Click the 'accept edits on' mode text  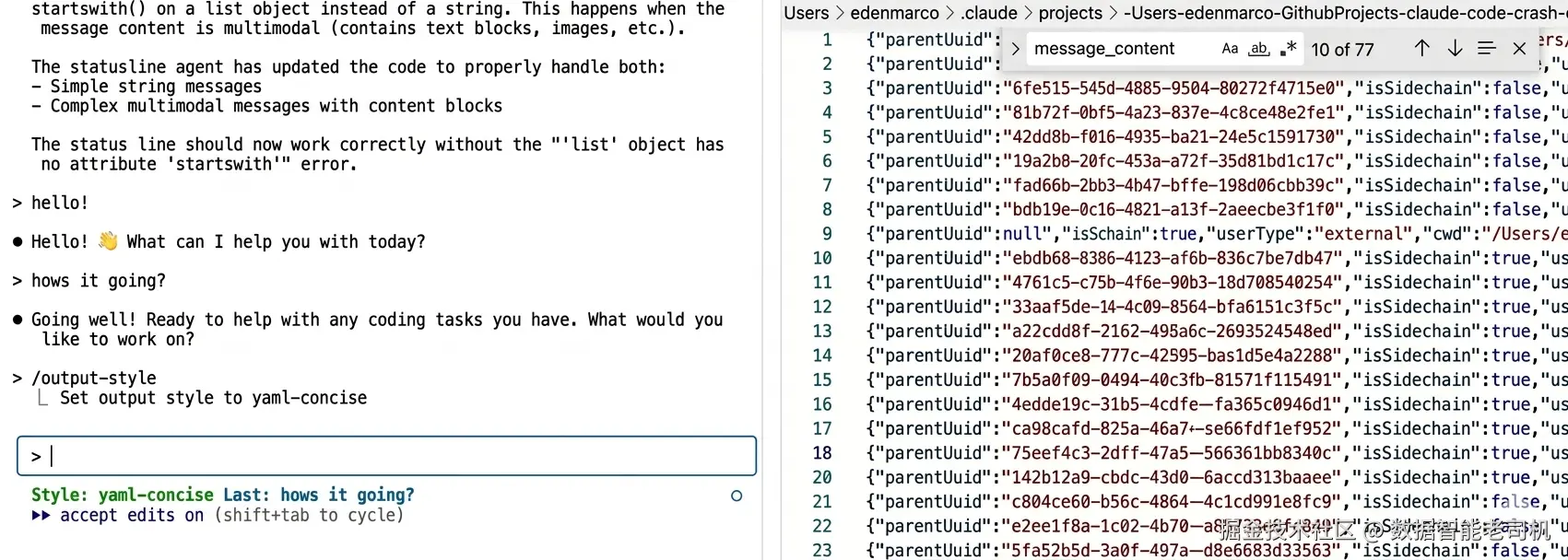pyautogui.click(x=132, y=516)
